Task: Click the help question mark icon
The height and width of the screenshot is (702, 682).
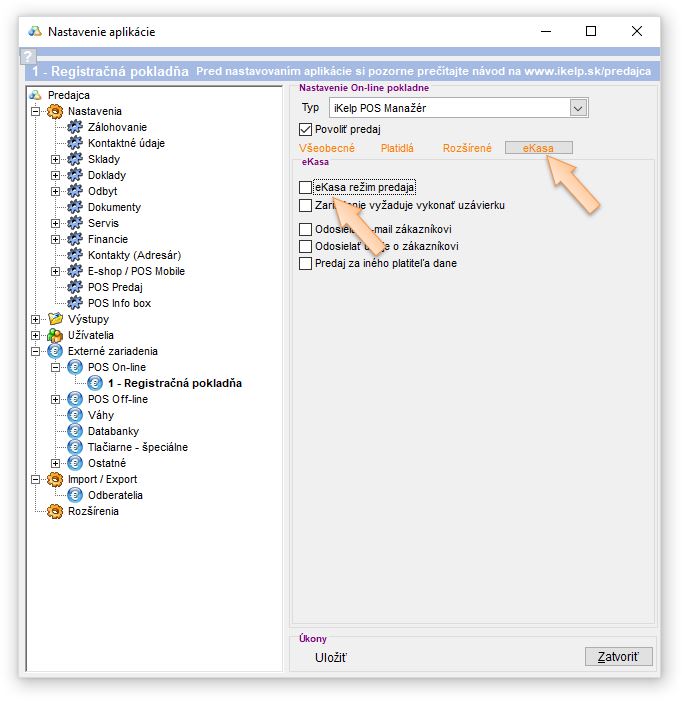Action: click(28, 57)
